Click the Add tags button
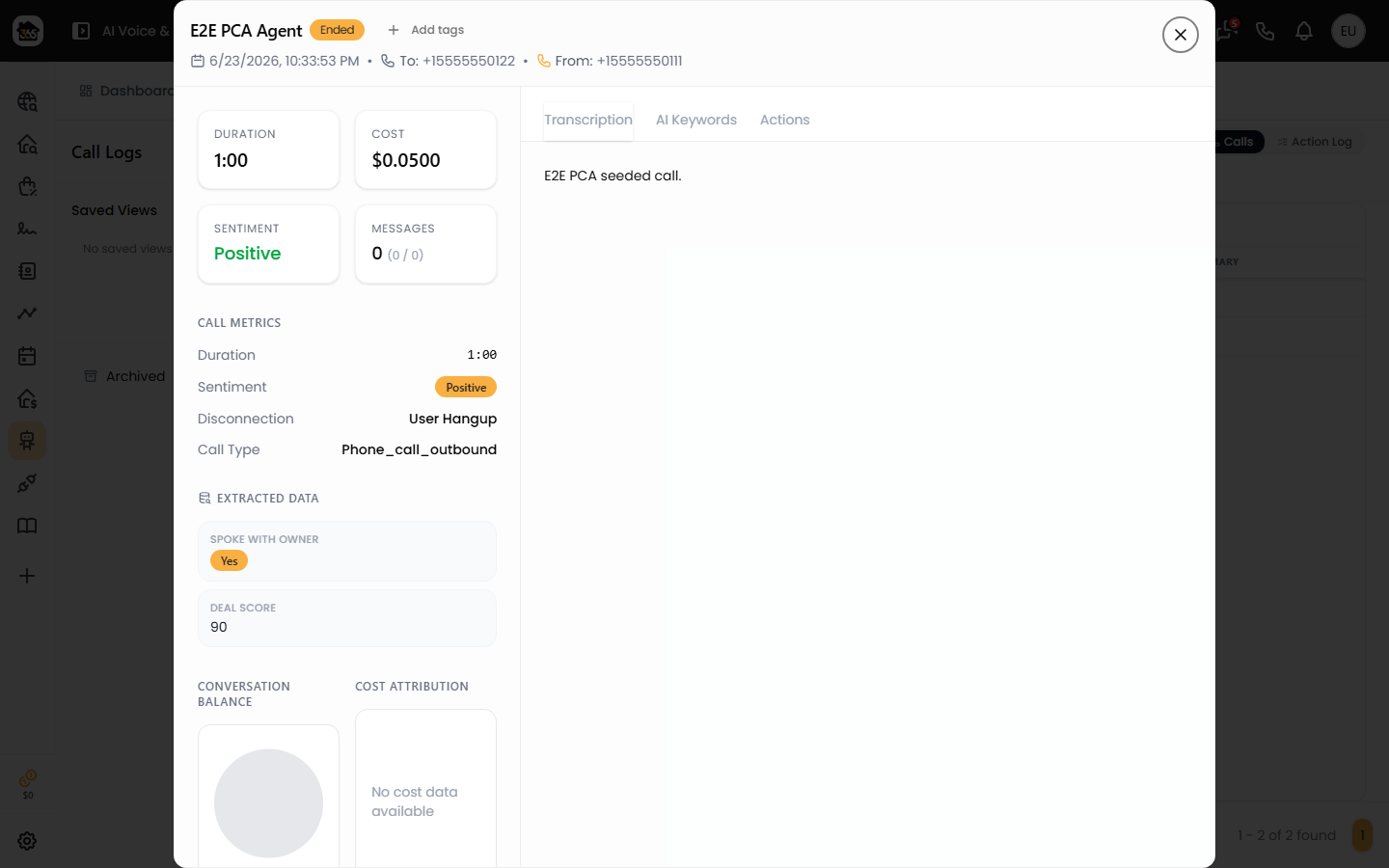The image size is (1389, 868). (426, 30)
